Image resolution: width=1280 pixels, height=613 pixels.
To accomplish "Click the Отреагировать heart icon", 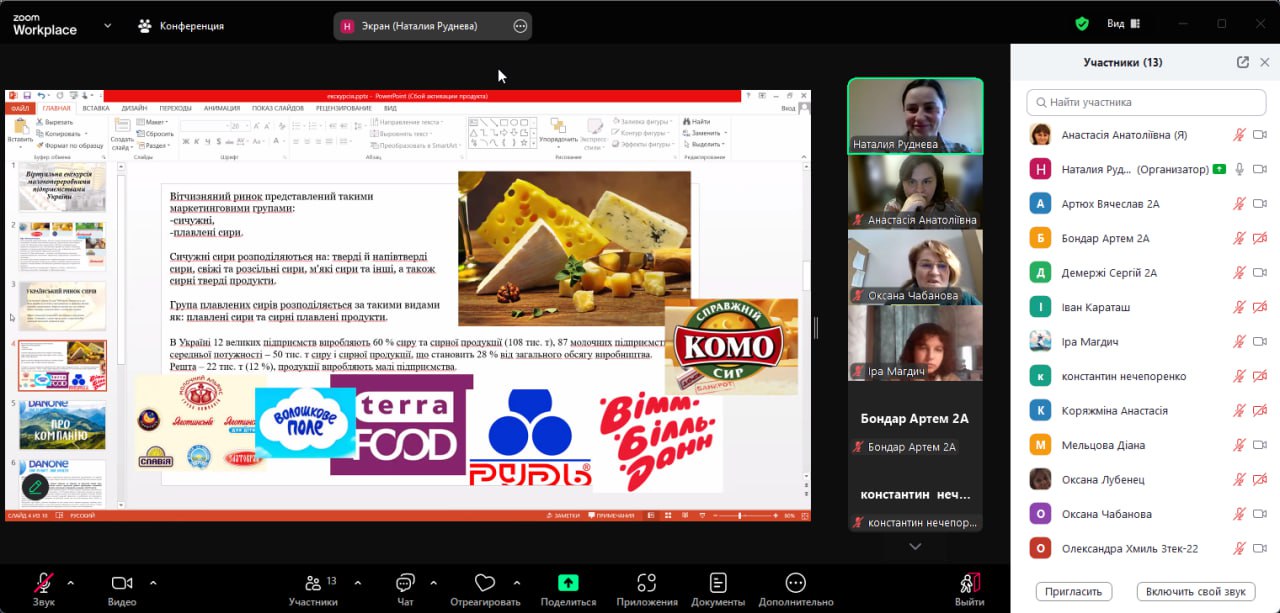I will (x=485, y=583).
